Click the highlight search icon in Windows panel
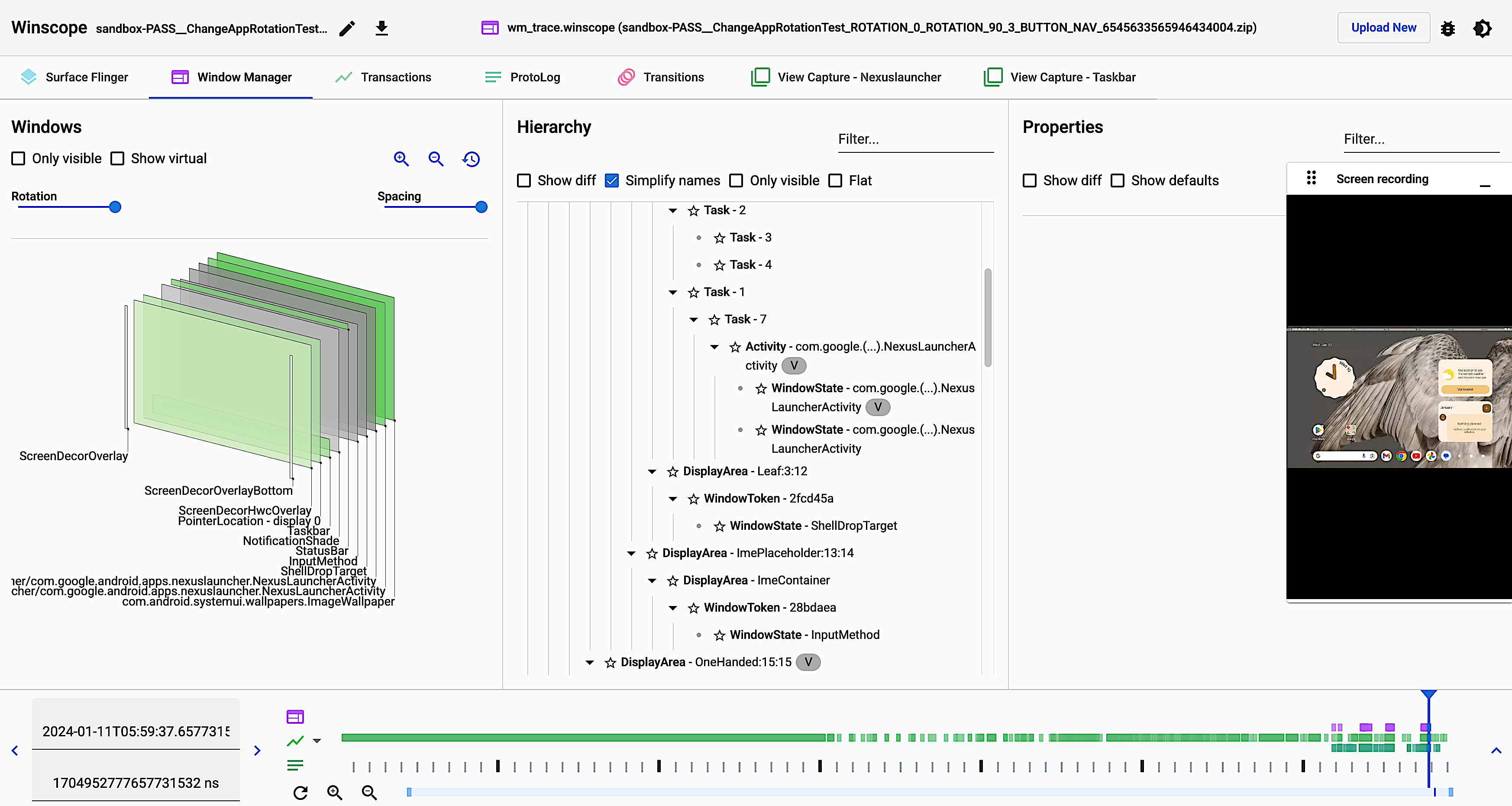This screenshot has width=1512, height=806. click(402, 159)
